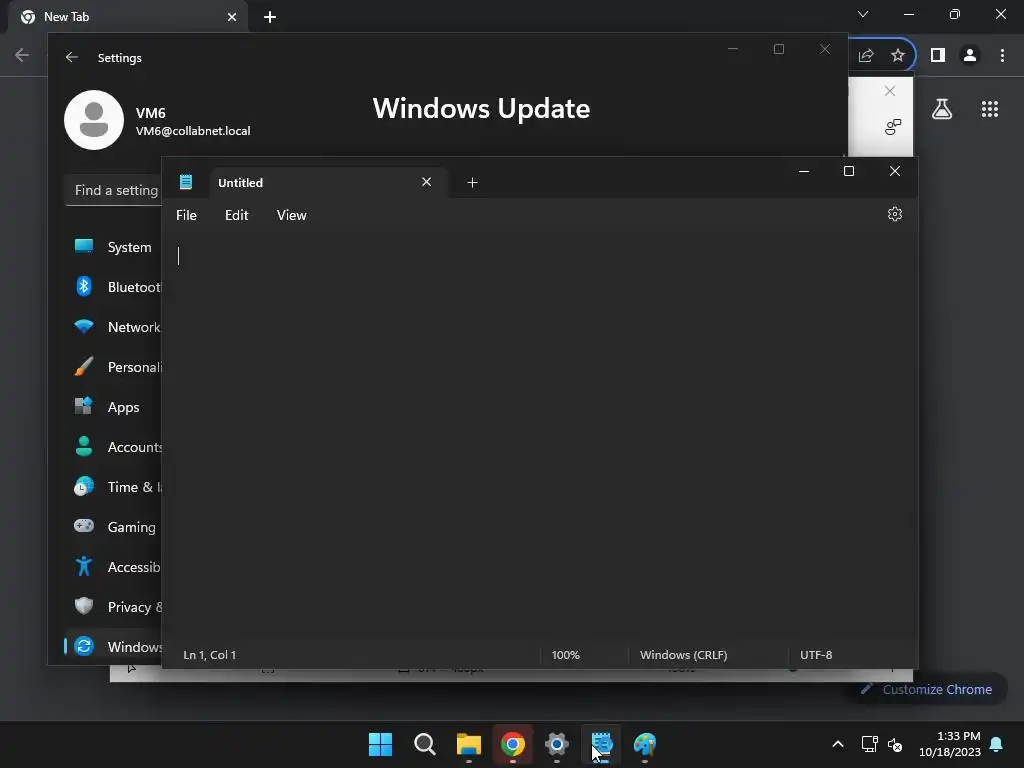Open Accessibility in Settings sidebar

(113, 567)
